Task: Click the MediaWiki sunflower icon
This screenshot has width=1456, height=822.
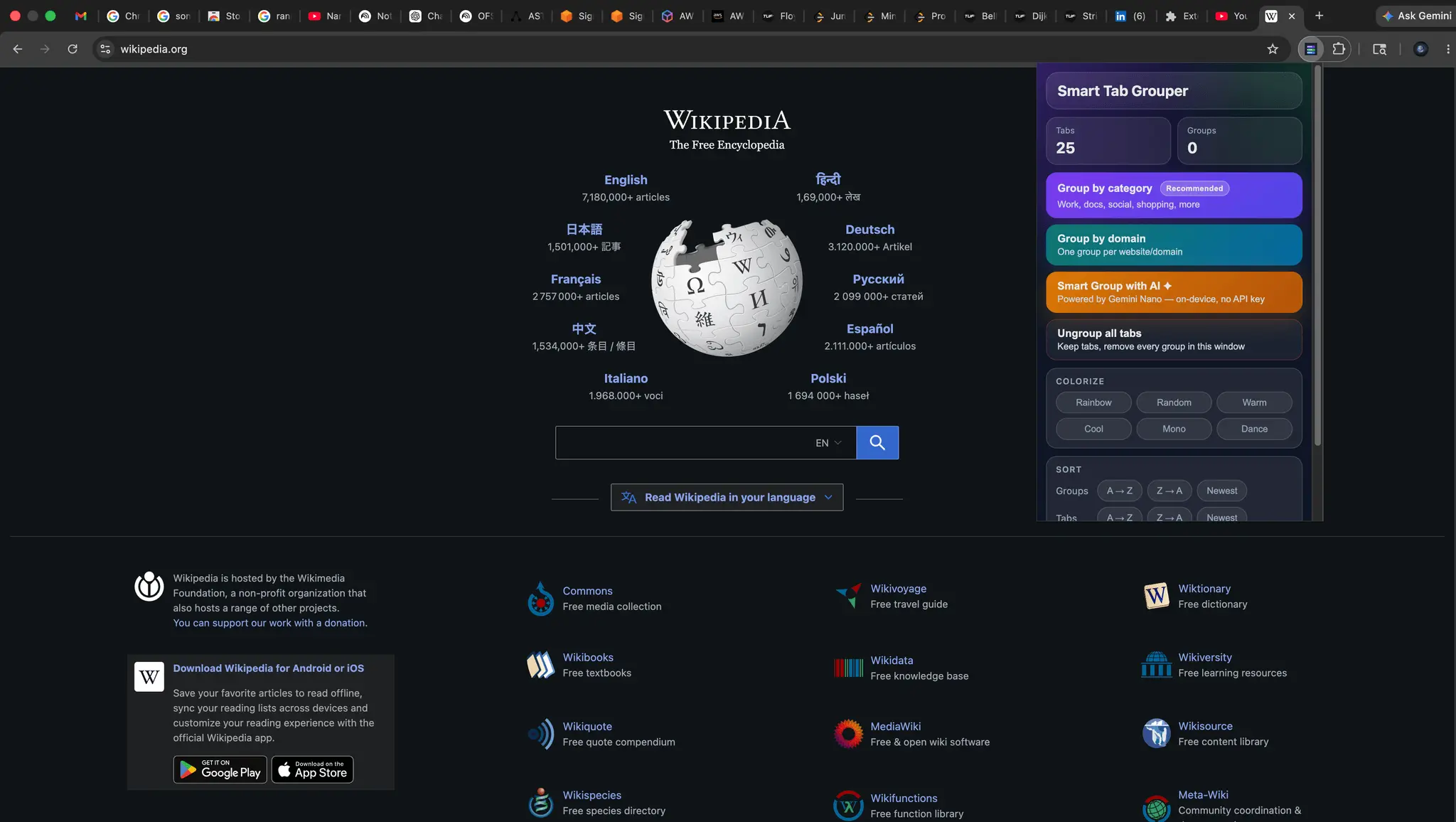Action: click(848, 734)
